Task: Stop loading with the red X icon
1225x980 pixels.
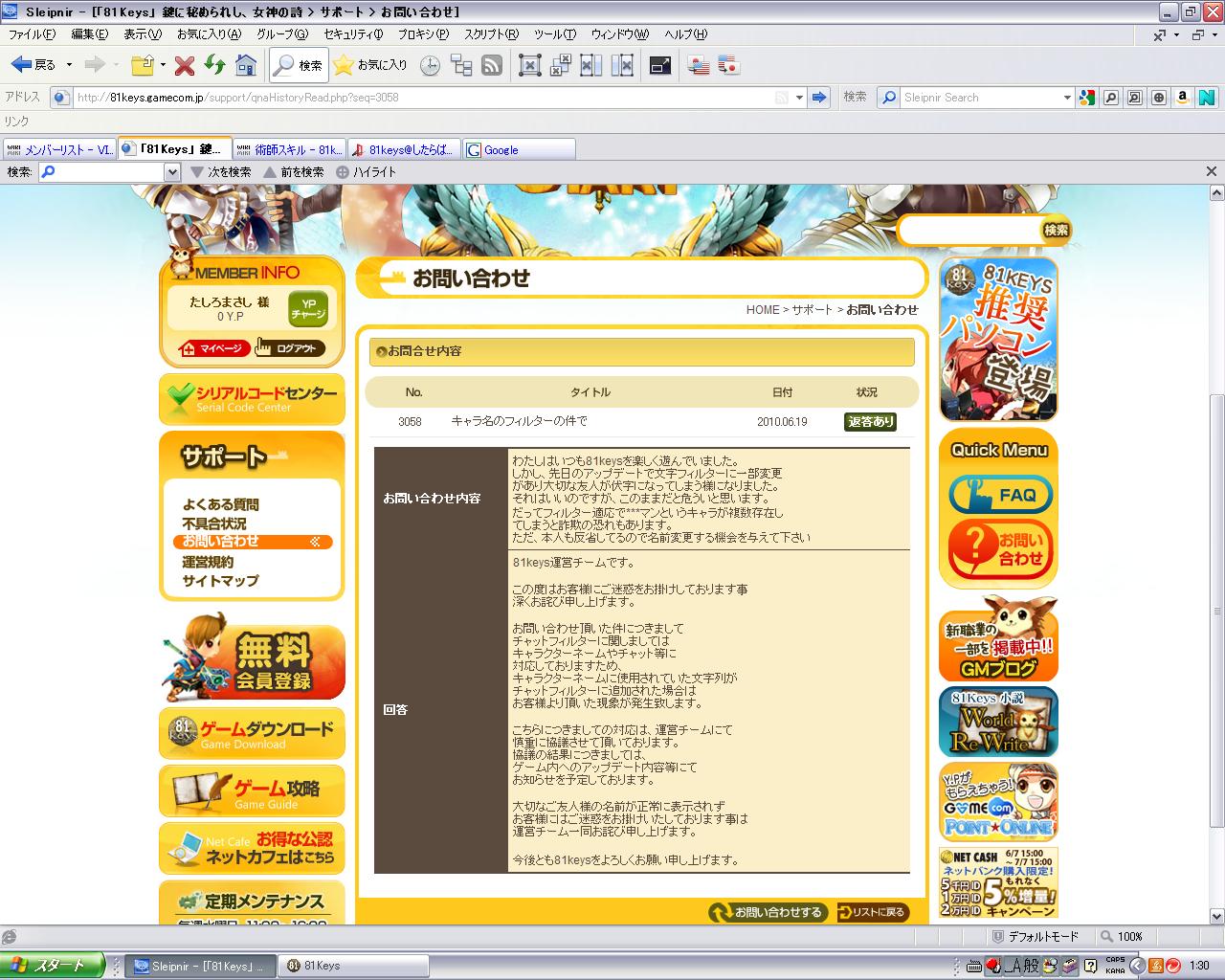Action: 185,65
